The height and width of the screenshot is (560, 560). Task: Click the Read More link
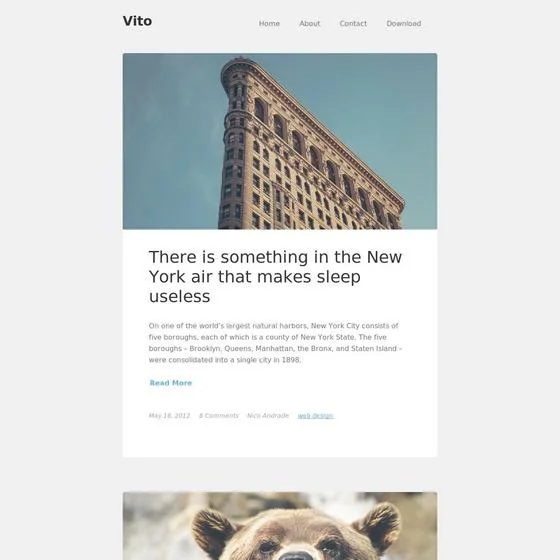pos(171,383)
